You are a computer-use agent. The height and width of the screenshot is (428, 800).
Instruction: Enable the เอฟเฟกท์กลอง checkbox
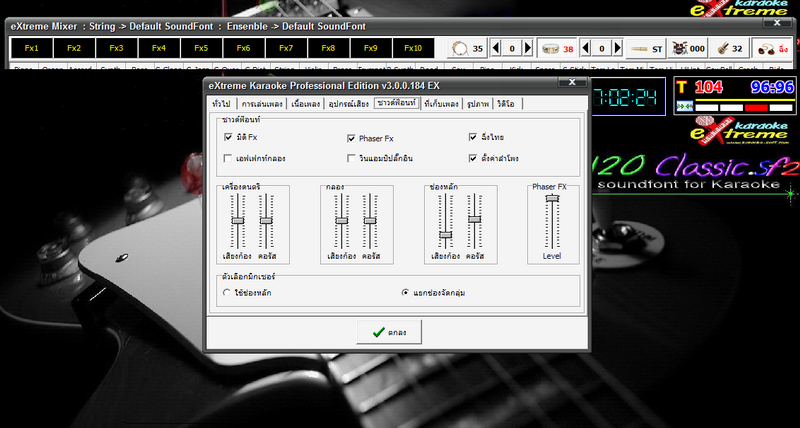click(x=229, y=158)
